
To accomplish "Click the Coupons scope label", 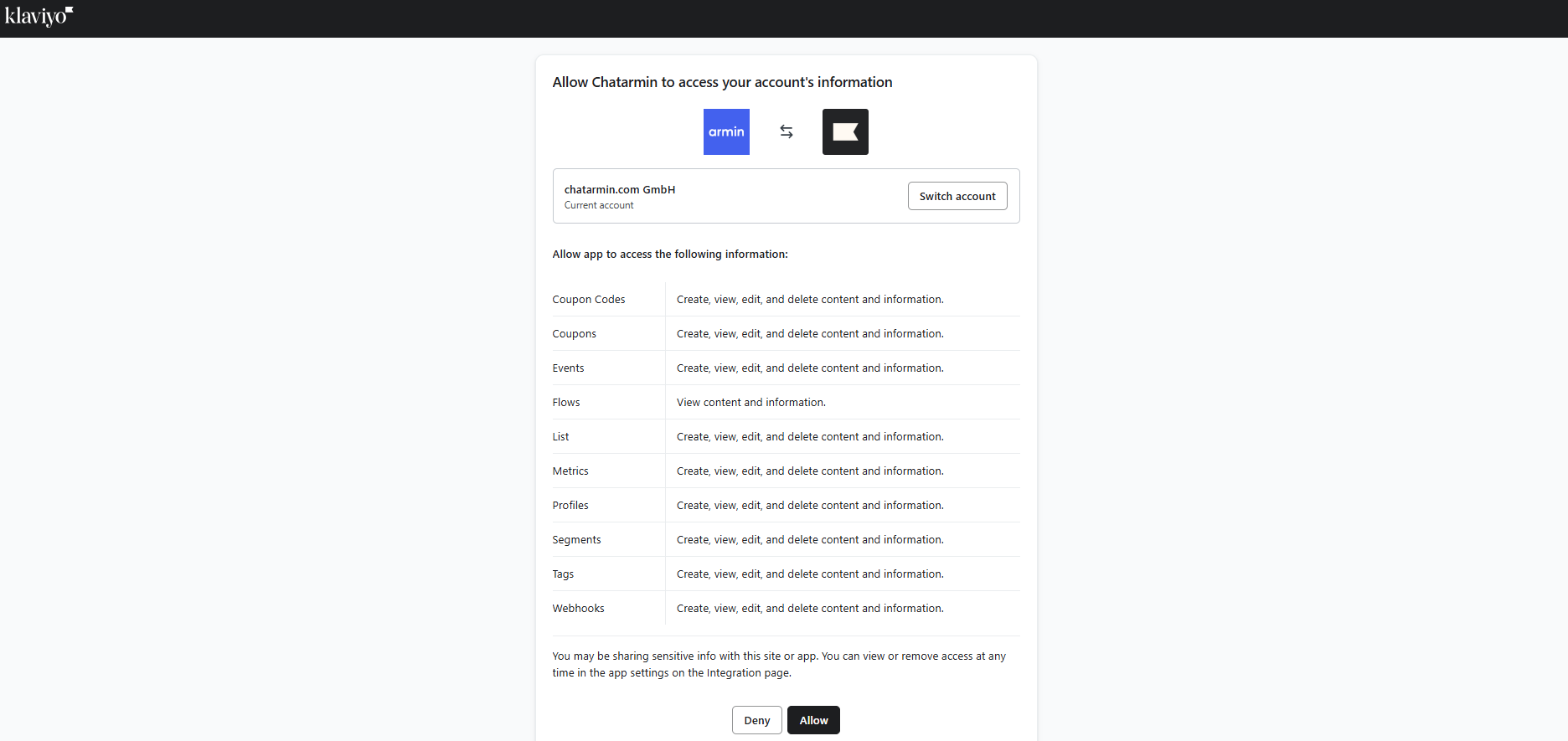I will click(575, 333).
